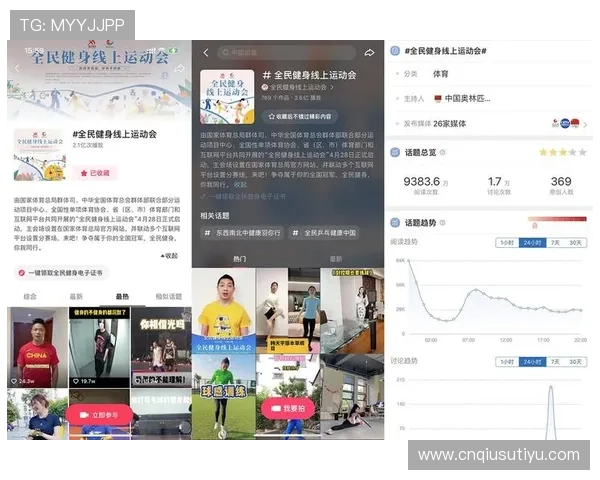
Task: Select 7天 for 阅读趋势
Action: coord(555,243)
